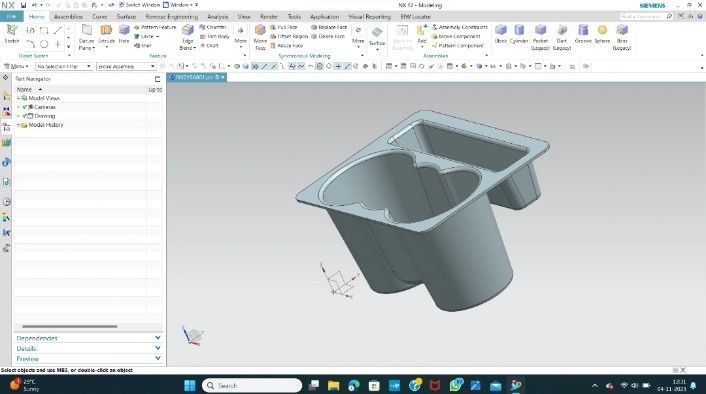Select the Extrude tool
The image size is (706, 394).
[107, 35]
